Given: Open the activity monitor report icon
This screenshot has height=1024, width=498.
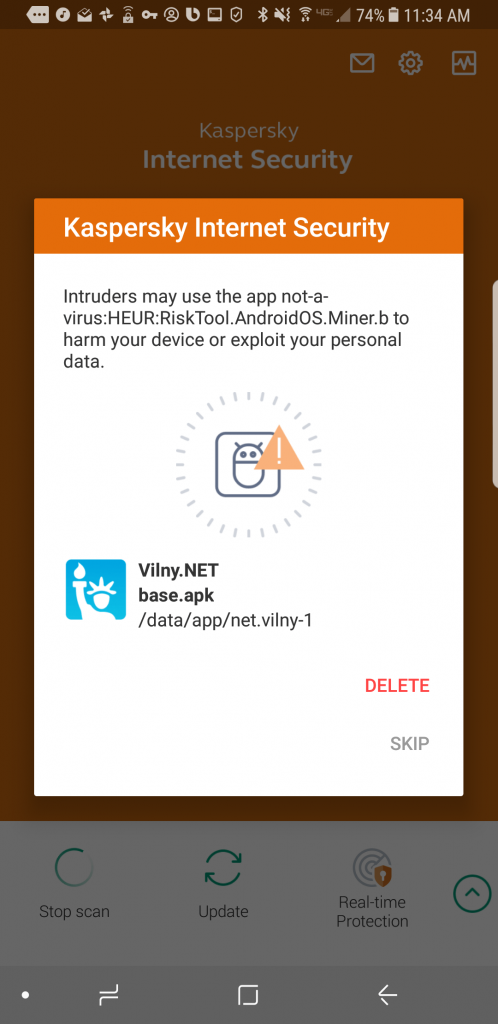Looking at the screenshot, I should [x=464, y=63].
